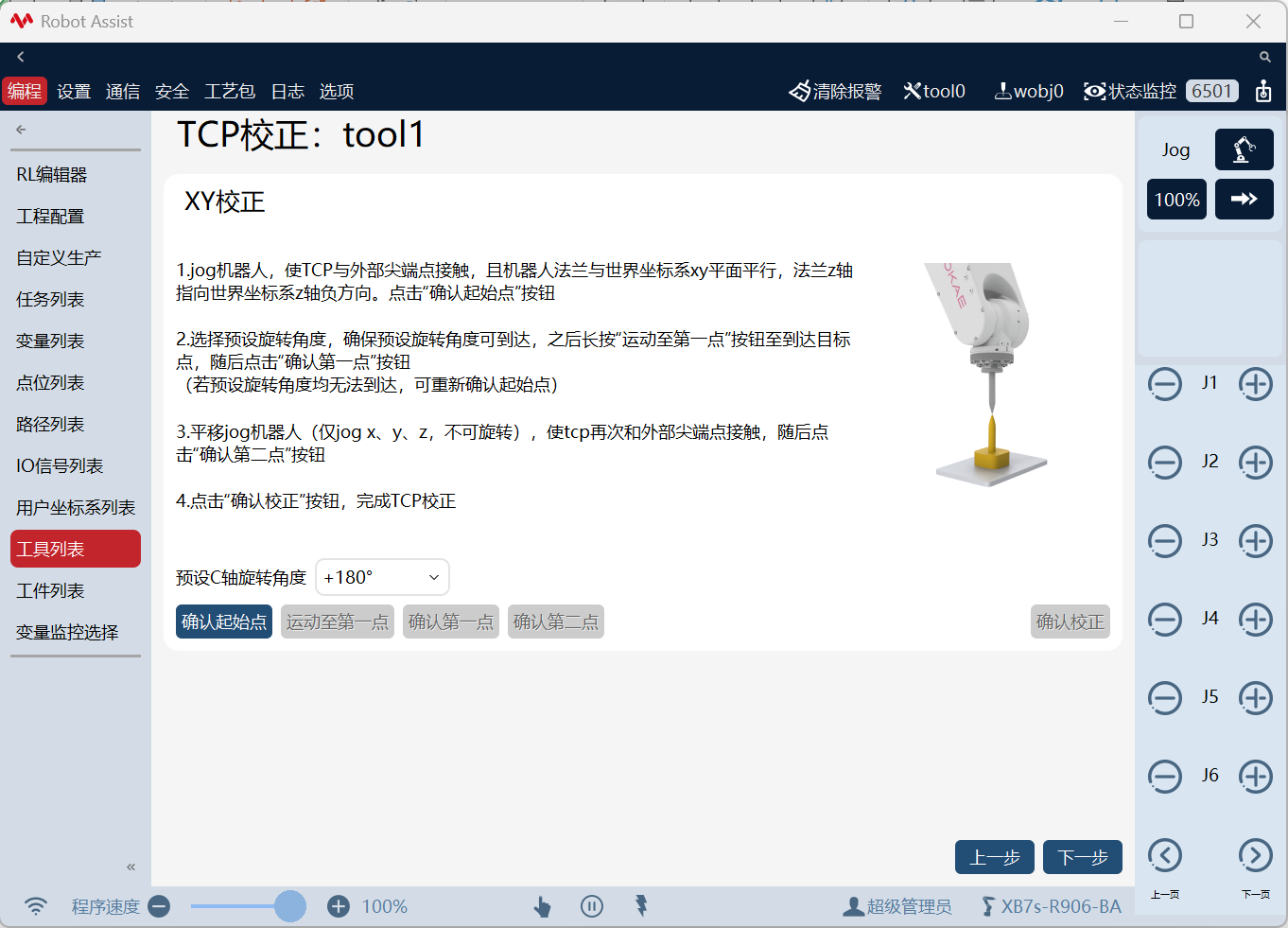The height and width of the screenshot is (928, 1288).
Task: Open the 工艺包 process package menu
Action: 230,91
